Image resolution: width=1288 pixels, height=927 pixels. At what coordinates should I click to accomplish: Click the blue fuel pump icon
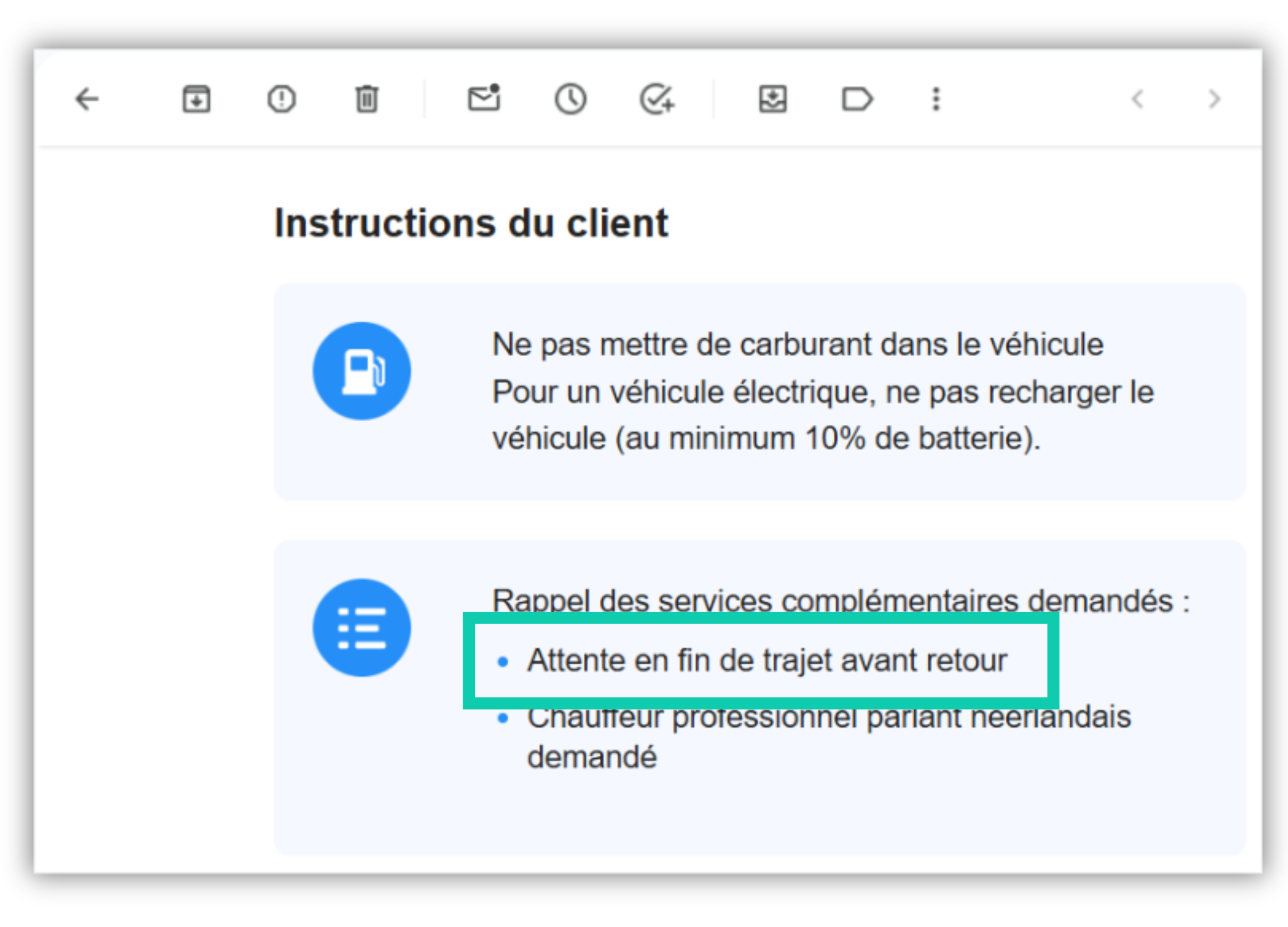[361, 371]
